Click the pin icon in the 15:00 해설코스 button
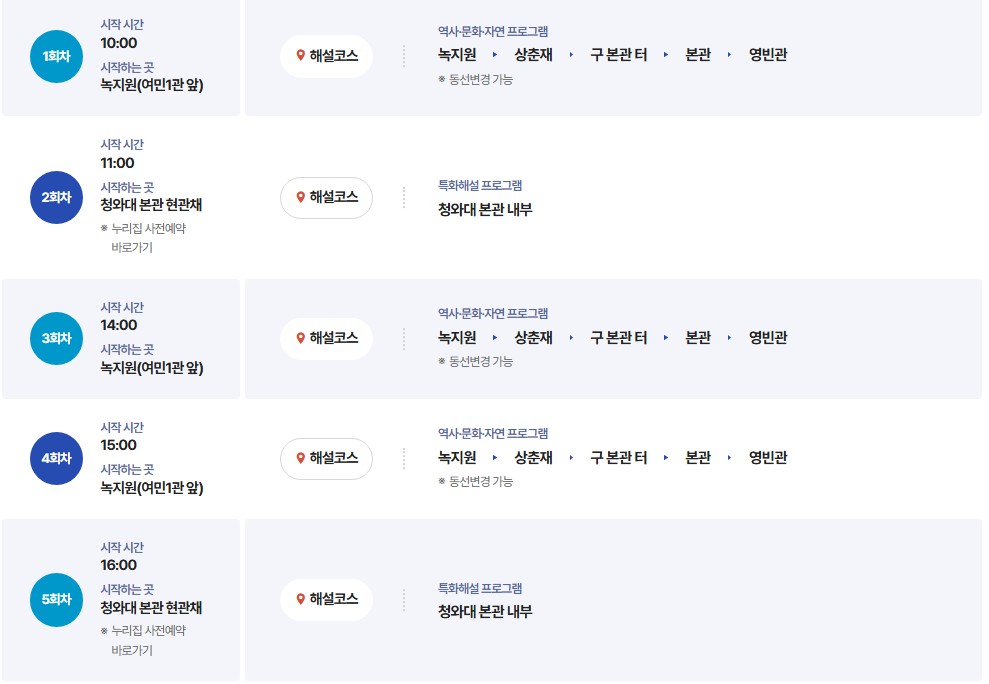The image size is (989, 684). tap(298, 458)
